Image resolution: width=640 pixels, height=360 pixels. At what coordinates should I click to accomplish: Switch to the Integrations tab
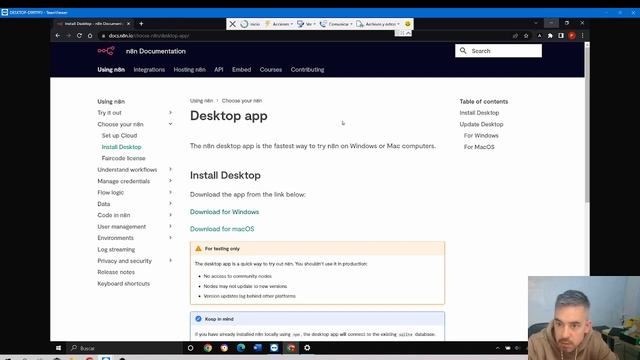coord(149,70)
